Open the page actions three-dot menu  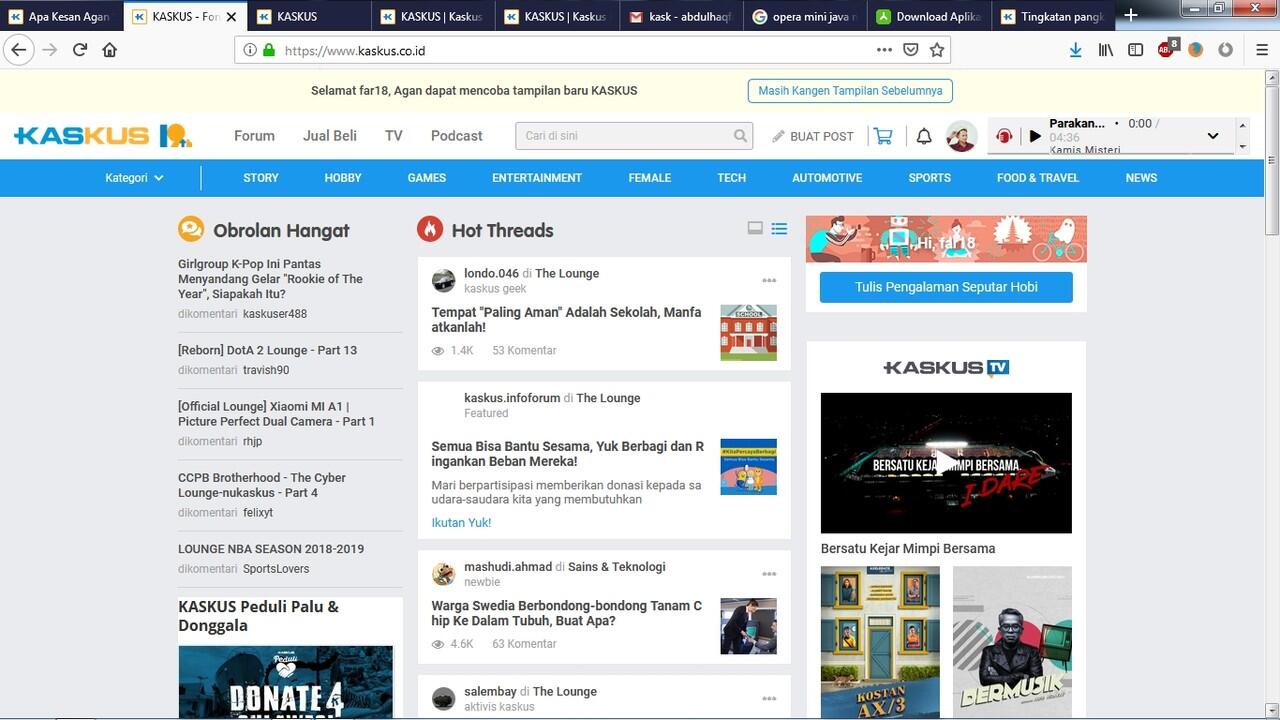[x=884, y=49]
